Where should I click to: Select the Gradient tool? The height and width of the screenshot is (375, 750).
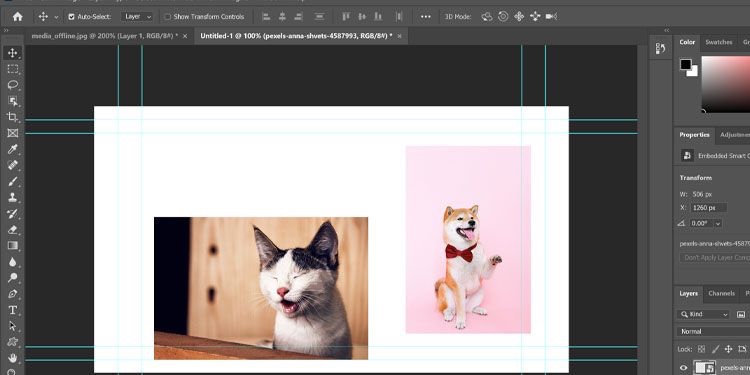[x=12, y=246]
